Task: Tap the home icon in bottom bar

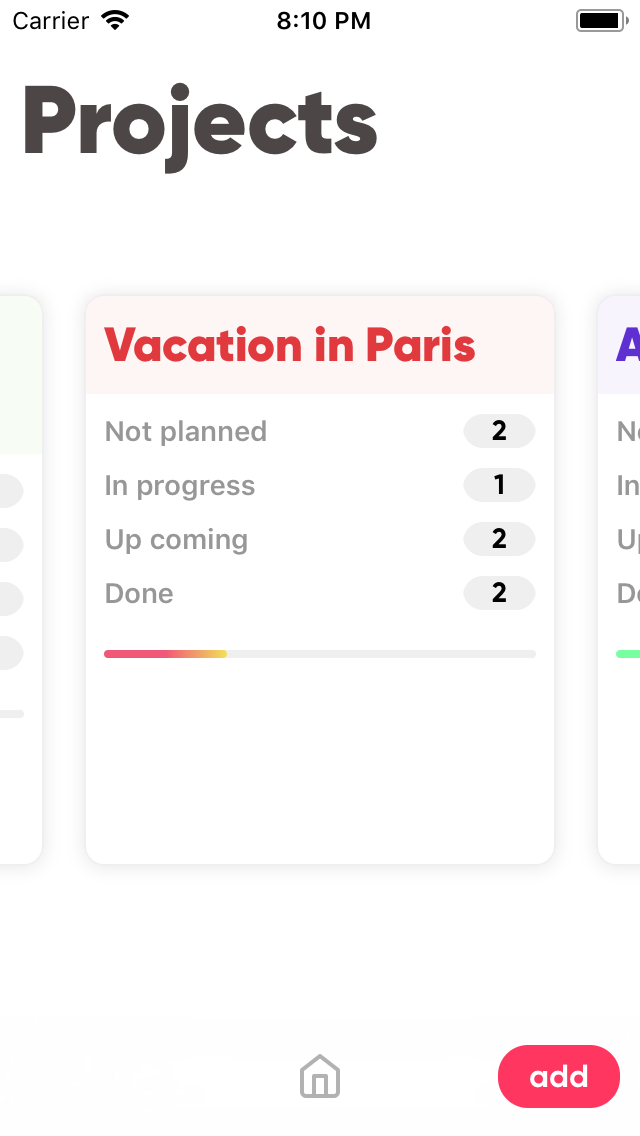Action: pyautogui.click(x=320, y=1077)
